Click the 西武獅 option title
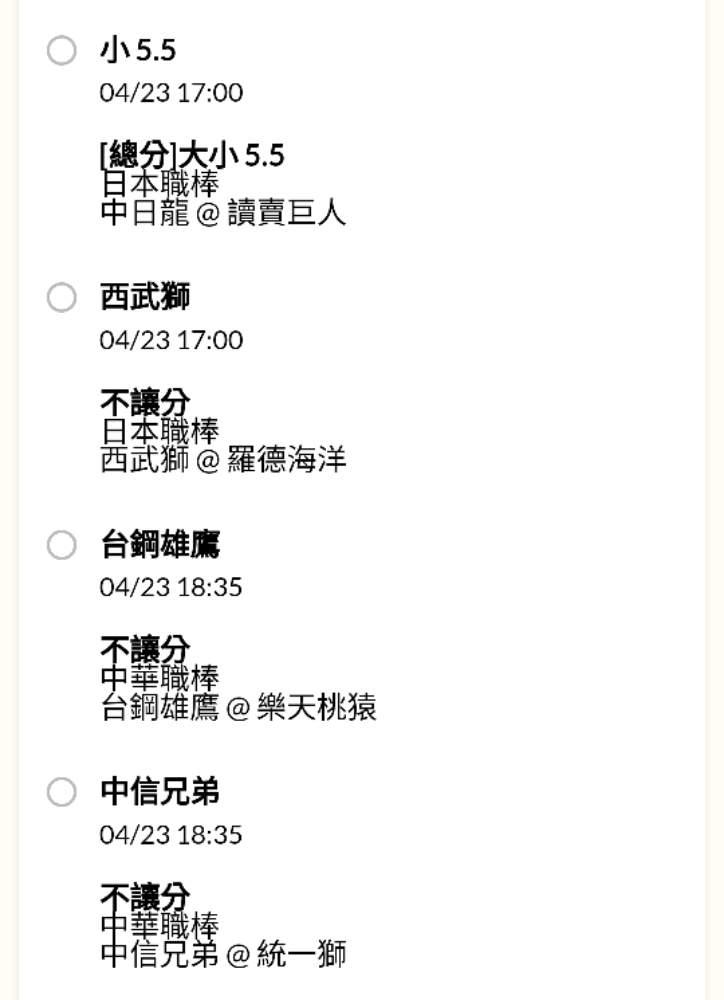724x1000 pixels. click(x=145, y=297)
